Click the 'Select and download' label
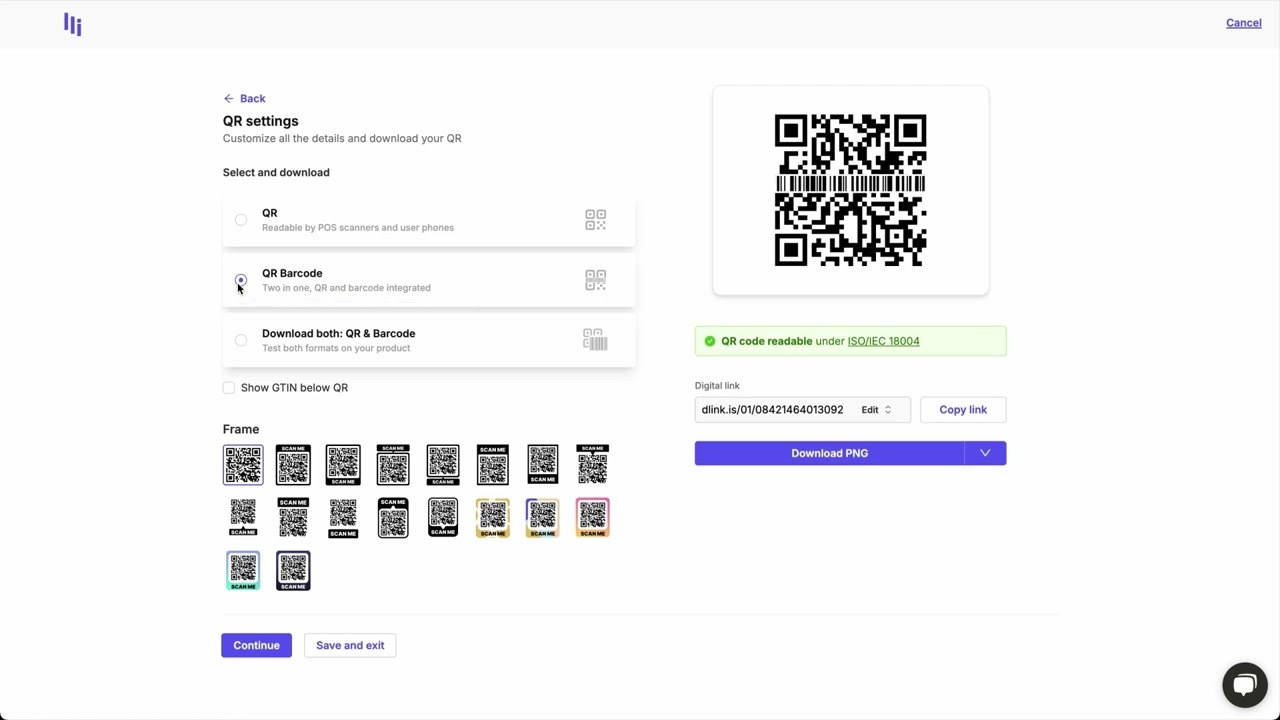Screen dimensions: 1280x720 pos(276,172)
